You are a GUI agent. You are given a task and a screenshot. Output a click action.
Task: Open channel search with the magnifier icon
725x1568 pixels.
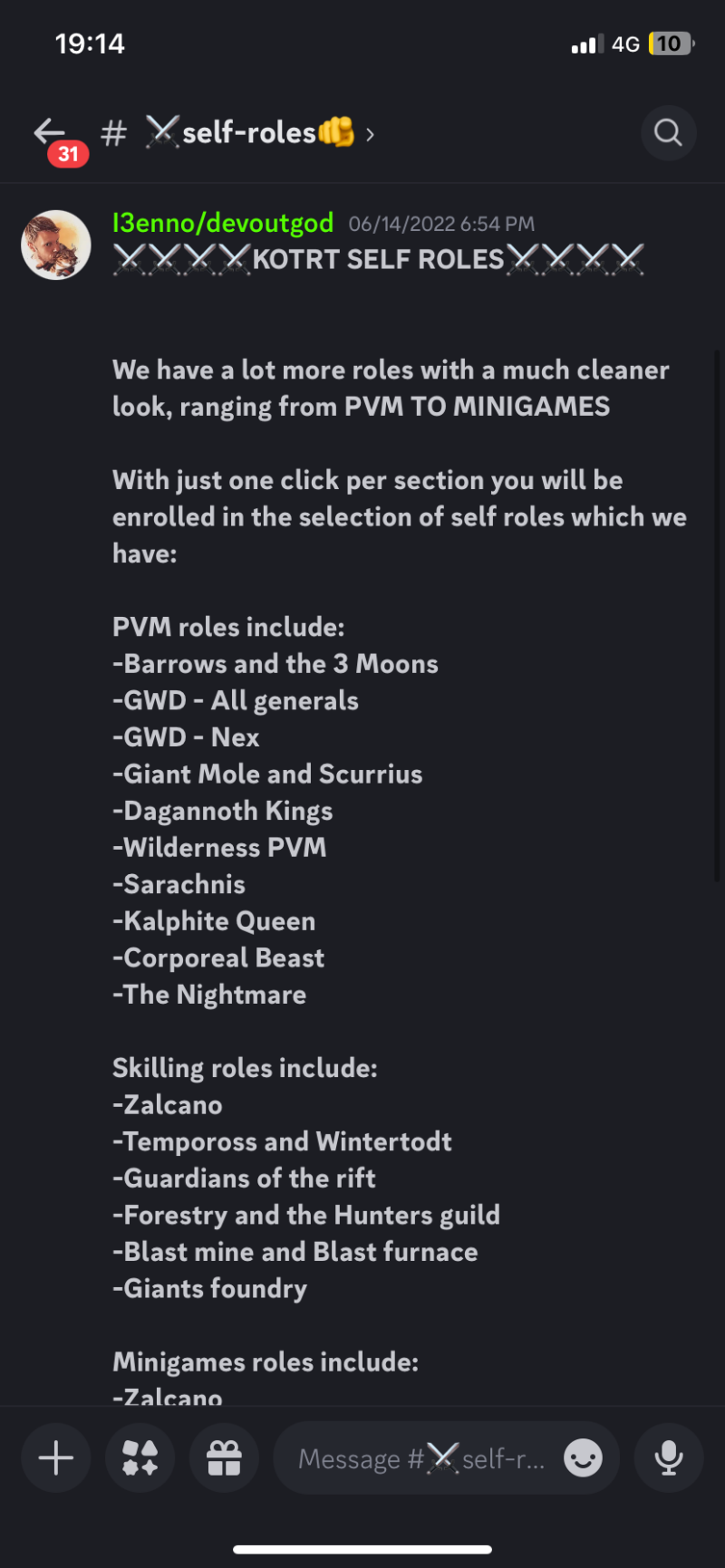668,133
